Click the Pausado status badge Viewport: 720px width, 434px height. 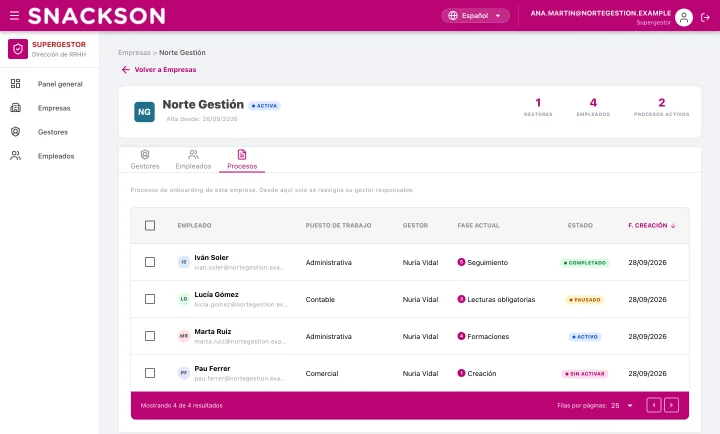585,300
